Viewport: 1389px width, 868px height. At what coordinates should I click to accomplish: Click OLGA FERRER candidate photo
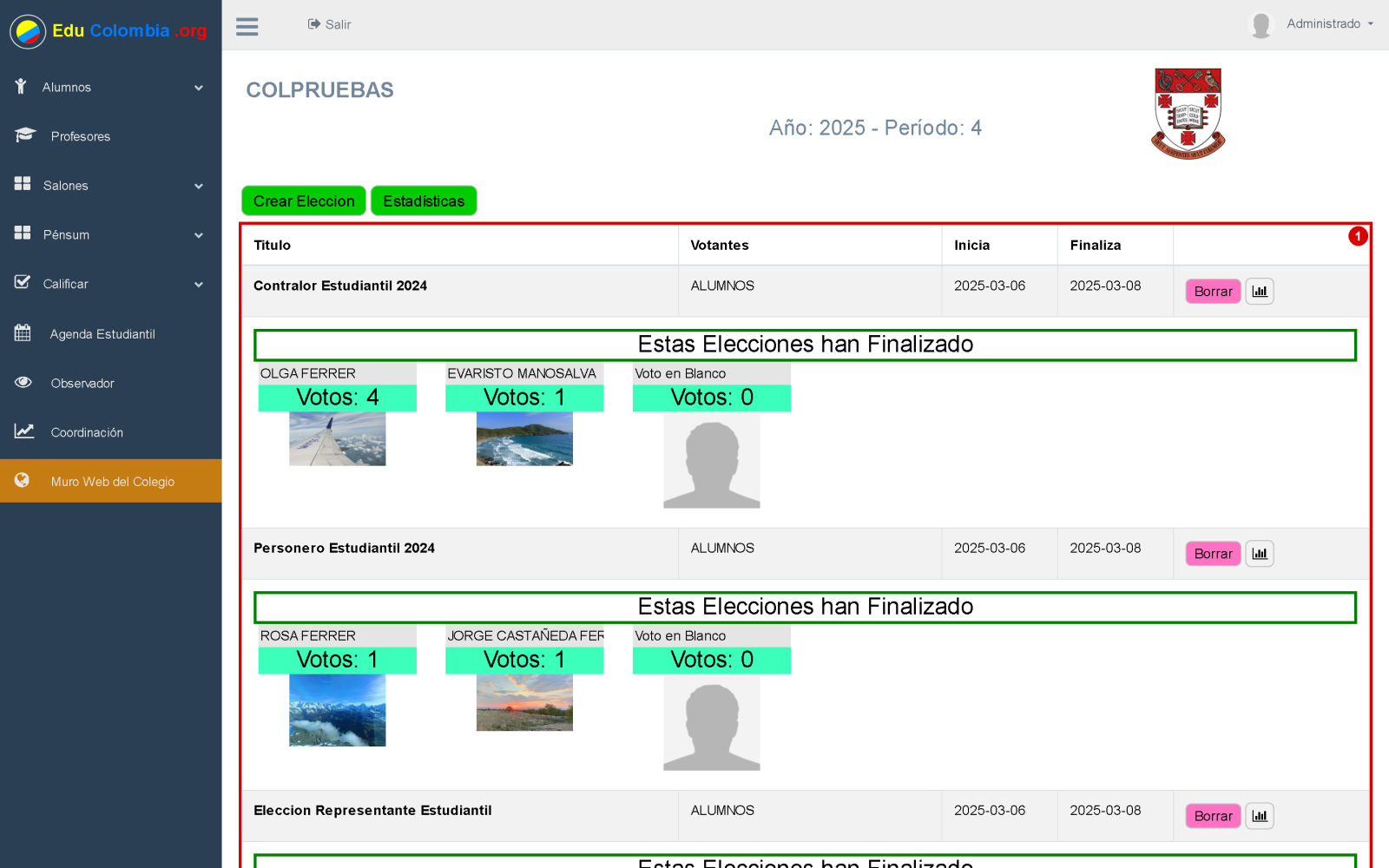click(338, 439)
